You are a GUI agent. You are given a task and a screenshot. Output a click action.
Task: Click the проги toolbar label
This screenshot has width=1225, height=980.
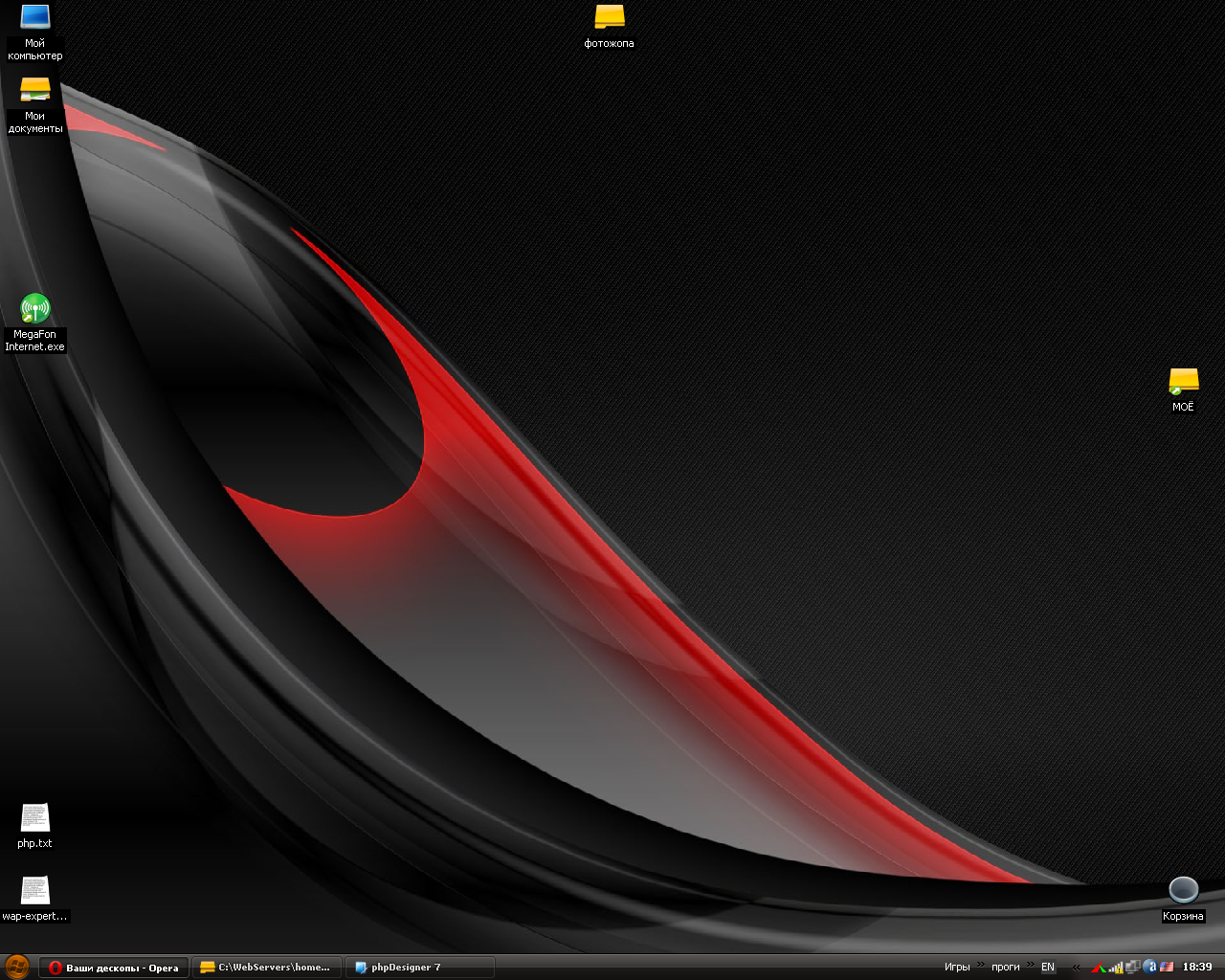point(1005,968)
